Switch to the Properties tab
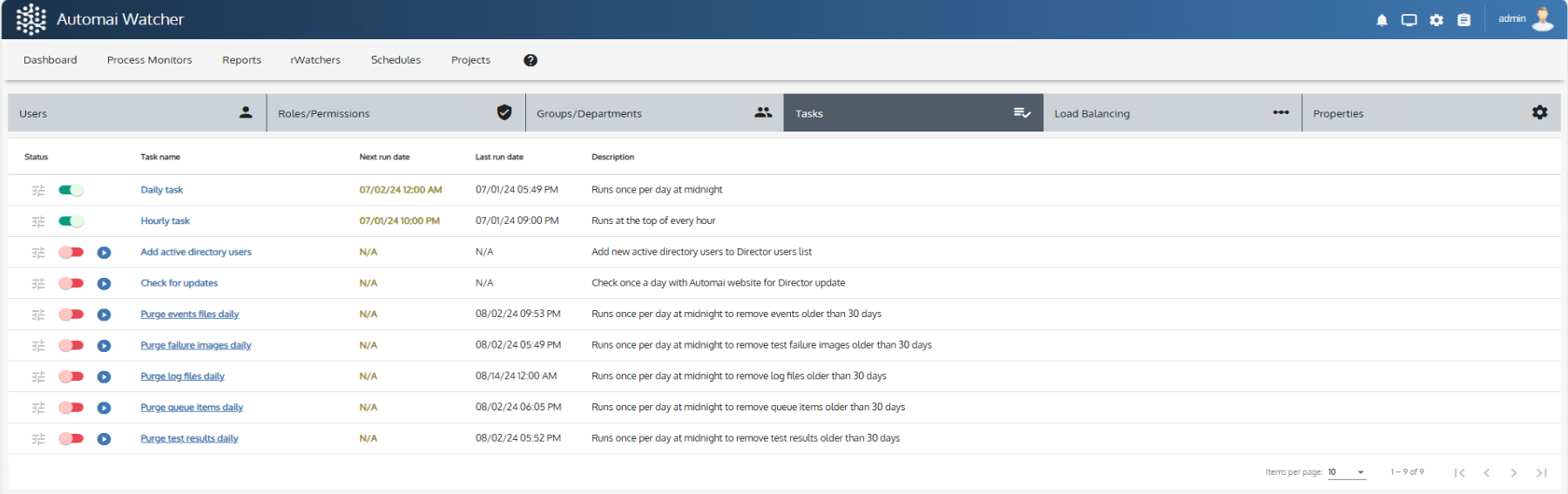The width and height of the screenshot is (1568, 494). point(1431,113)
